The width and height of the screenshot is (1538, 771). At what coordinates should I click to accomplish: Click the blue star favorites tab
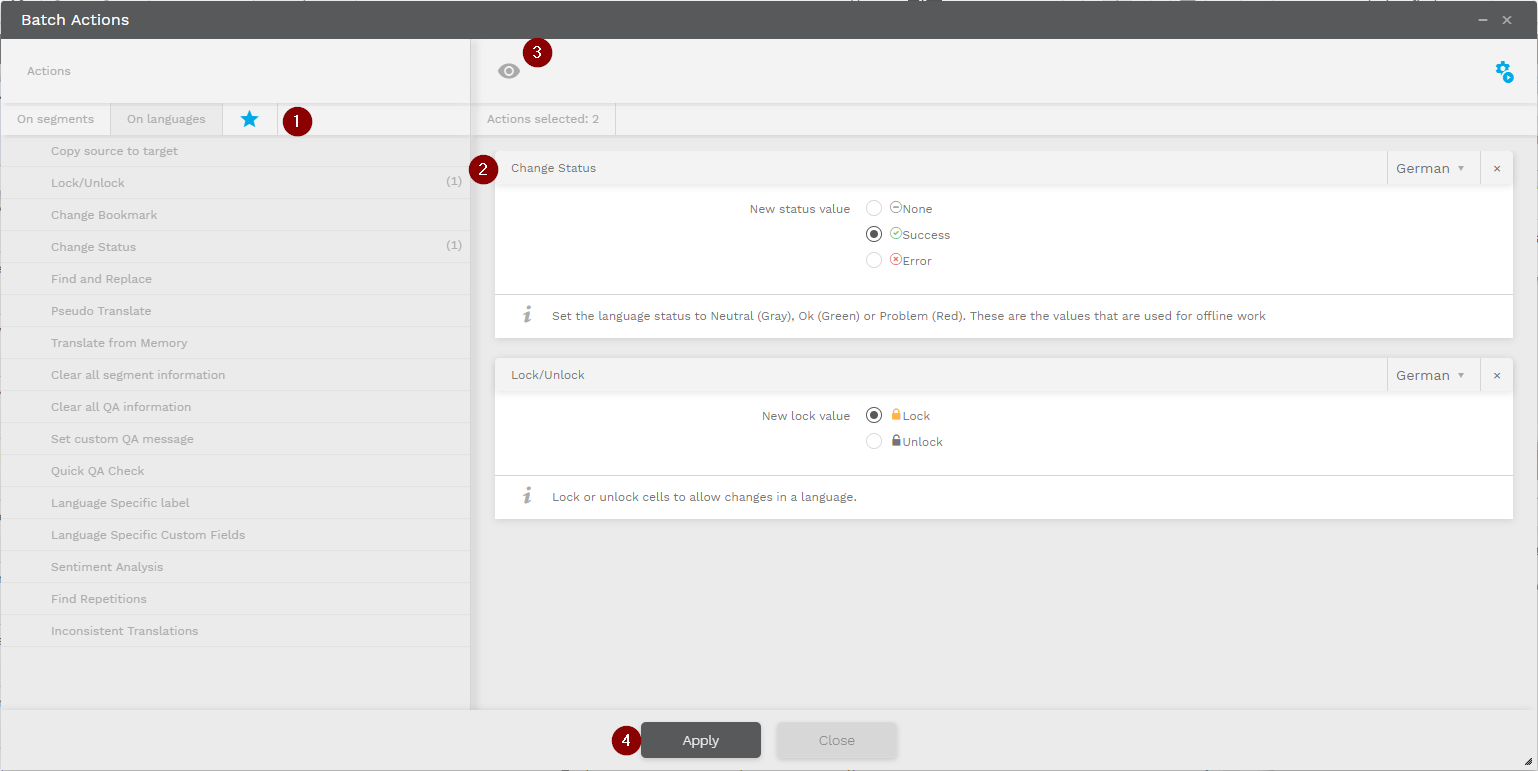[249, 119]
